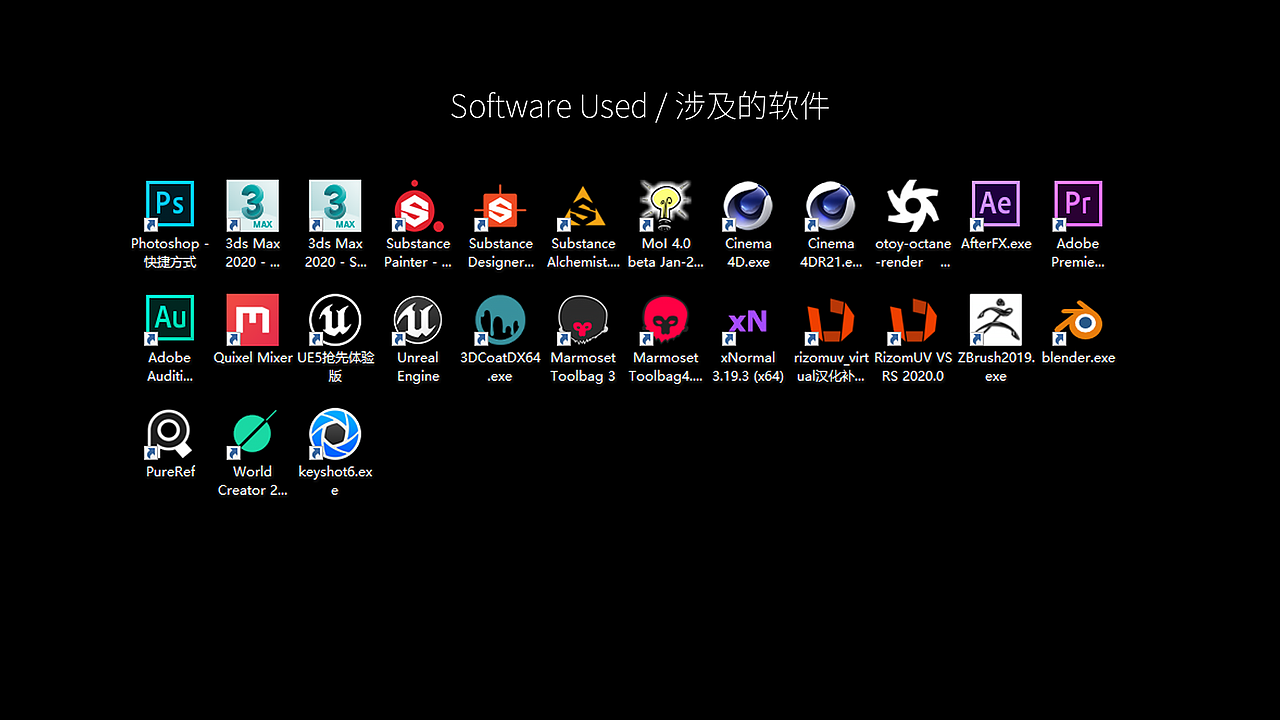Open the 3DCoatDX64.exe icon
This screenshot has height=720, width=1280.
pos(501,319)
